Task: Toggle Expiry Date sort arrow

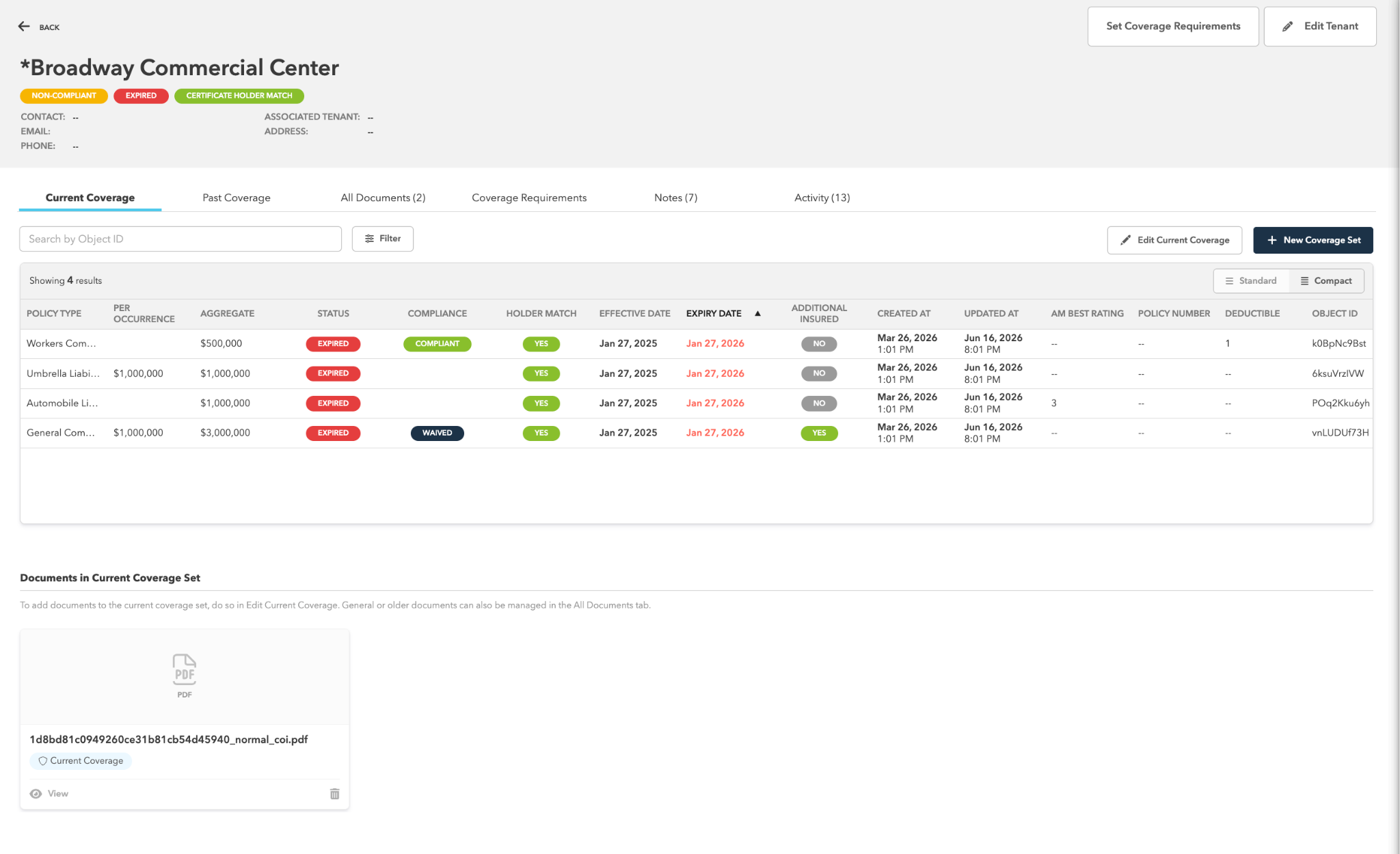Action: click(x=757, y=313)
